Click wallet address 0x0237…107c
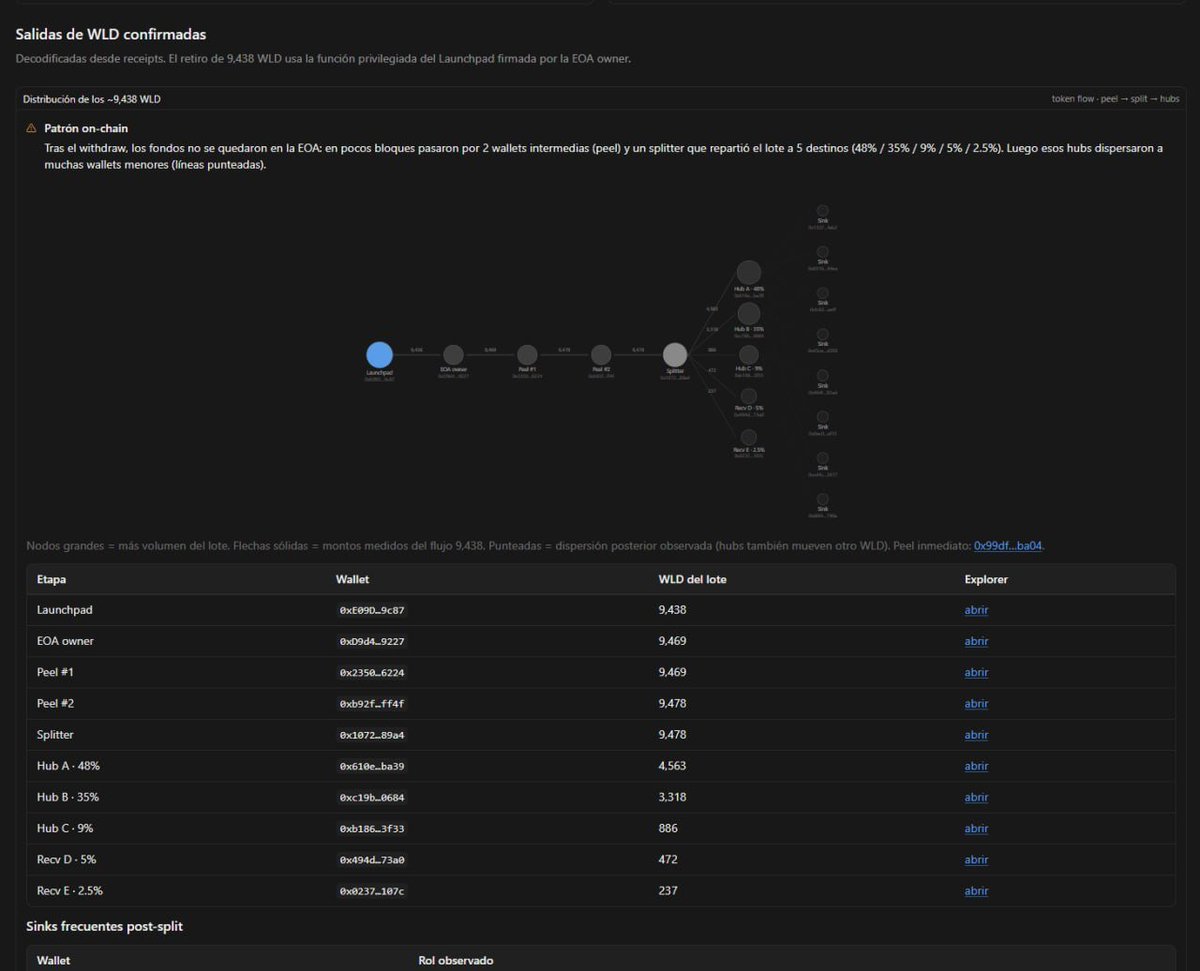 point(372,891)
